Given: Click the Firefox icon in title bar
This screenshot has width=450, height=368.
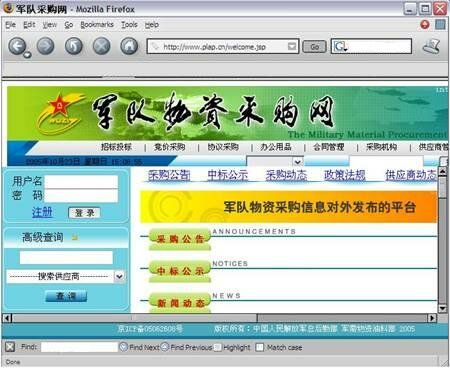Looking at the screenshot, I should (8, 8).
